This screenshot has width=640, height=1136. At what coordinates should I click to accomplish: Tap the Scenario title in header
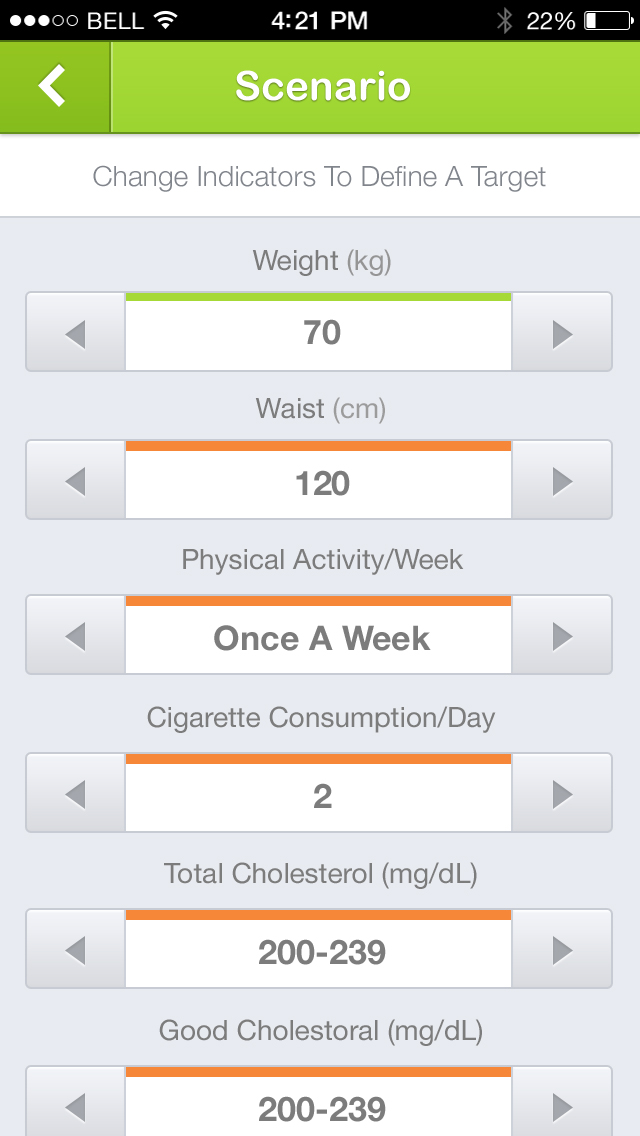pos(323,87)
